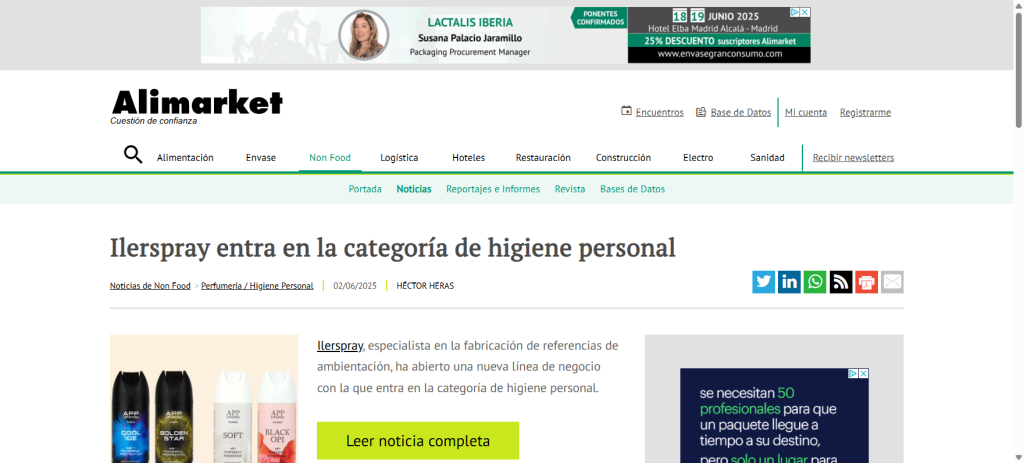The image size is (1024, 463).
Task: Open Bases de Datos sub-tab
Action: 632,189
